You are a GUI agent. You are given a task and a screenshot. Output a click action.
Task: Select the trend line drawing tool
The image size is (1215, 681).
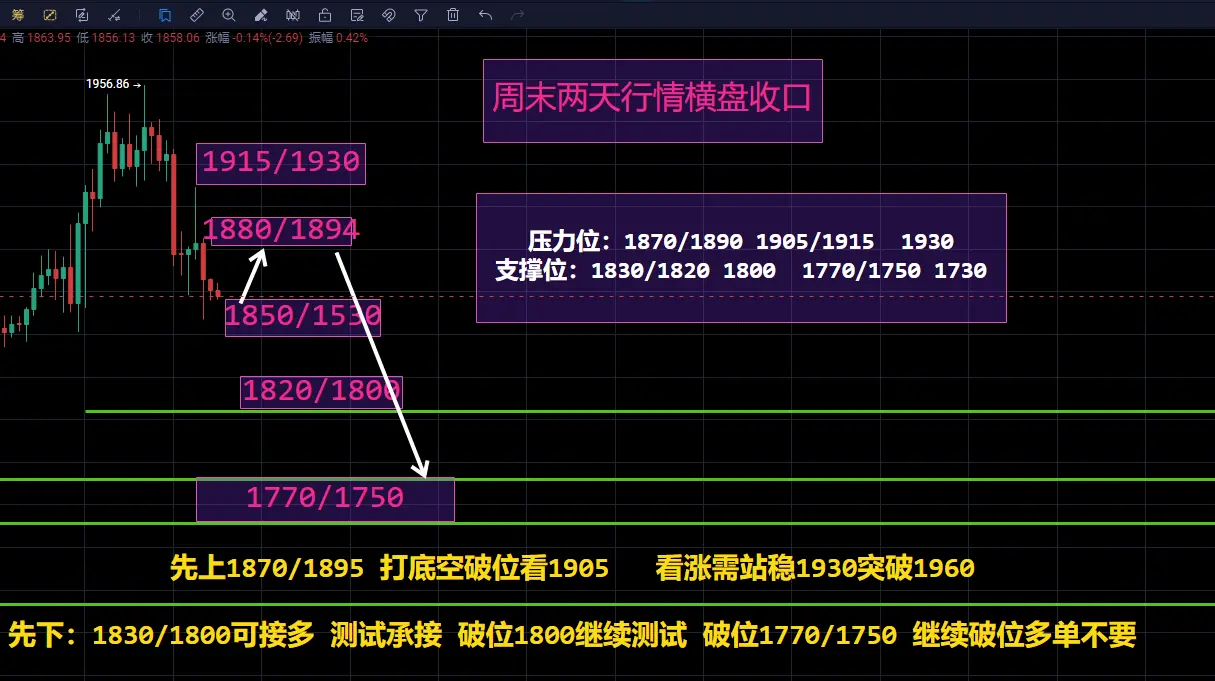(x=114, y=15)
